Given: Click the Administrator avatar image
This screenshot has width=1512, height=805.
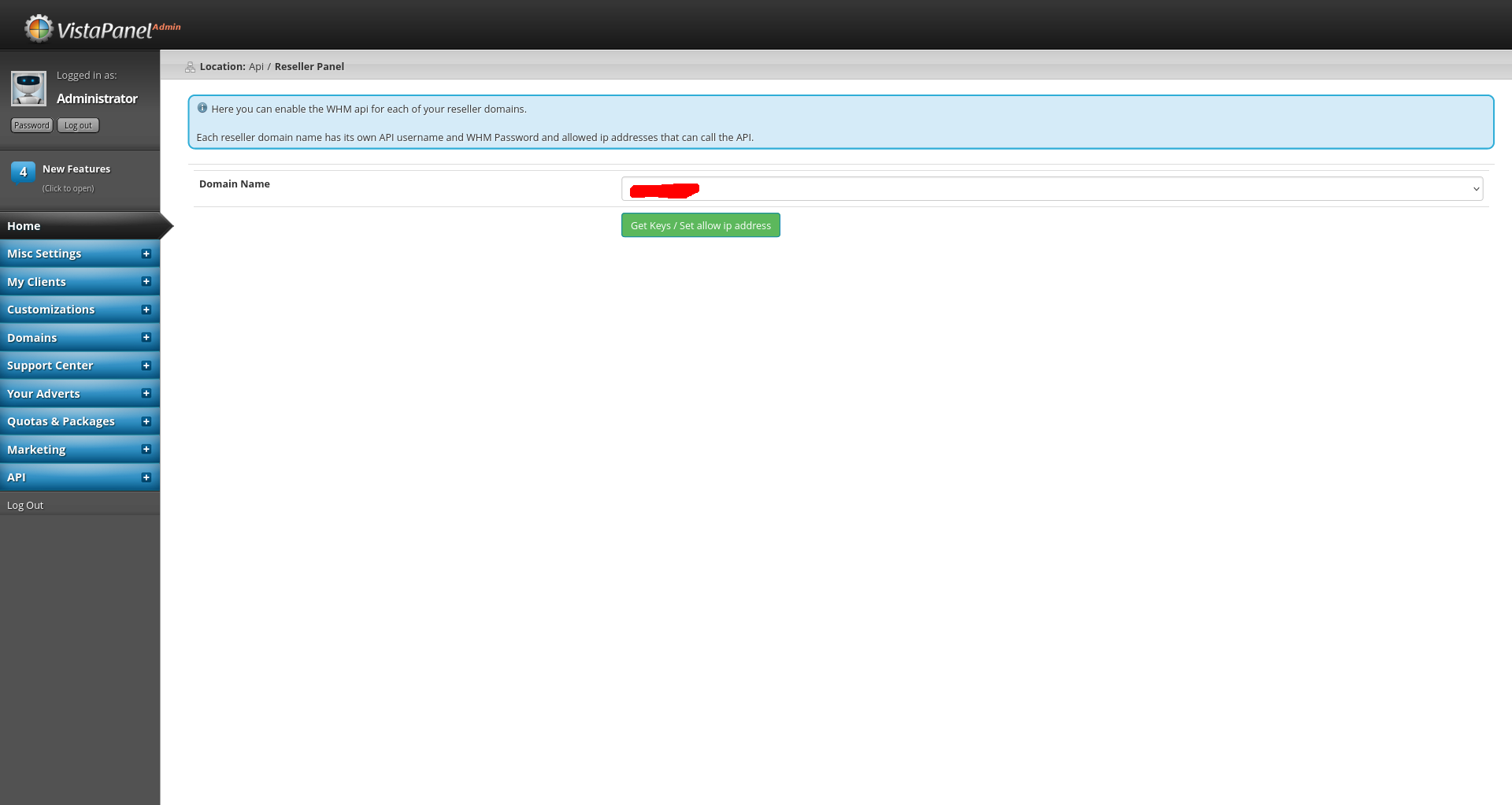Looking at the screenshot, I should (x=28, y=88).
